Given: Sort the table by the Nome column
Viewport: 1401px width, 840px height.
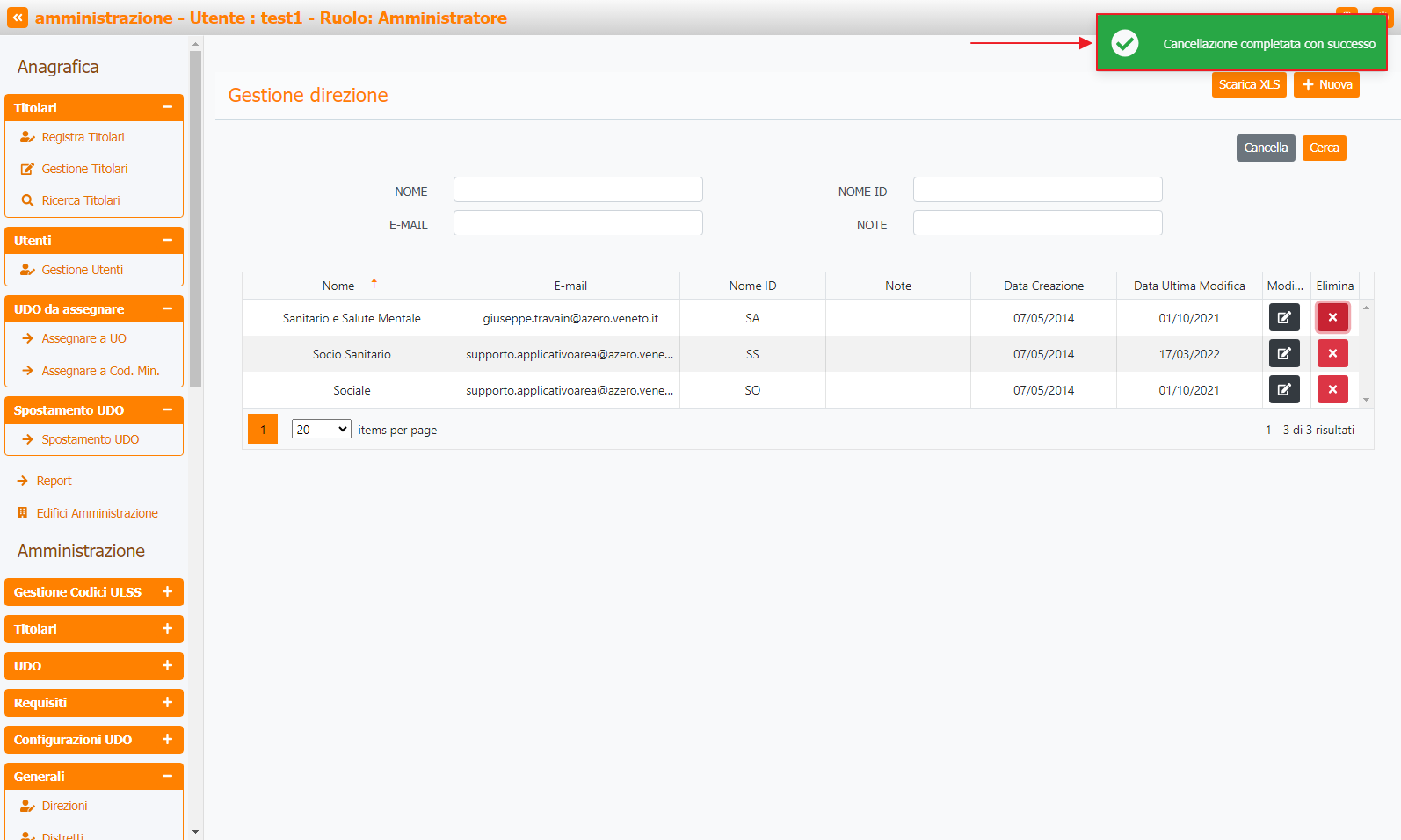Looking at the screenshot, I should (x=338, y=286).
